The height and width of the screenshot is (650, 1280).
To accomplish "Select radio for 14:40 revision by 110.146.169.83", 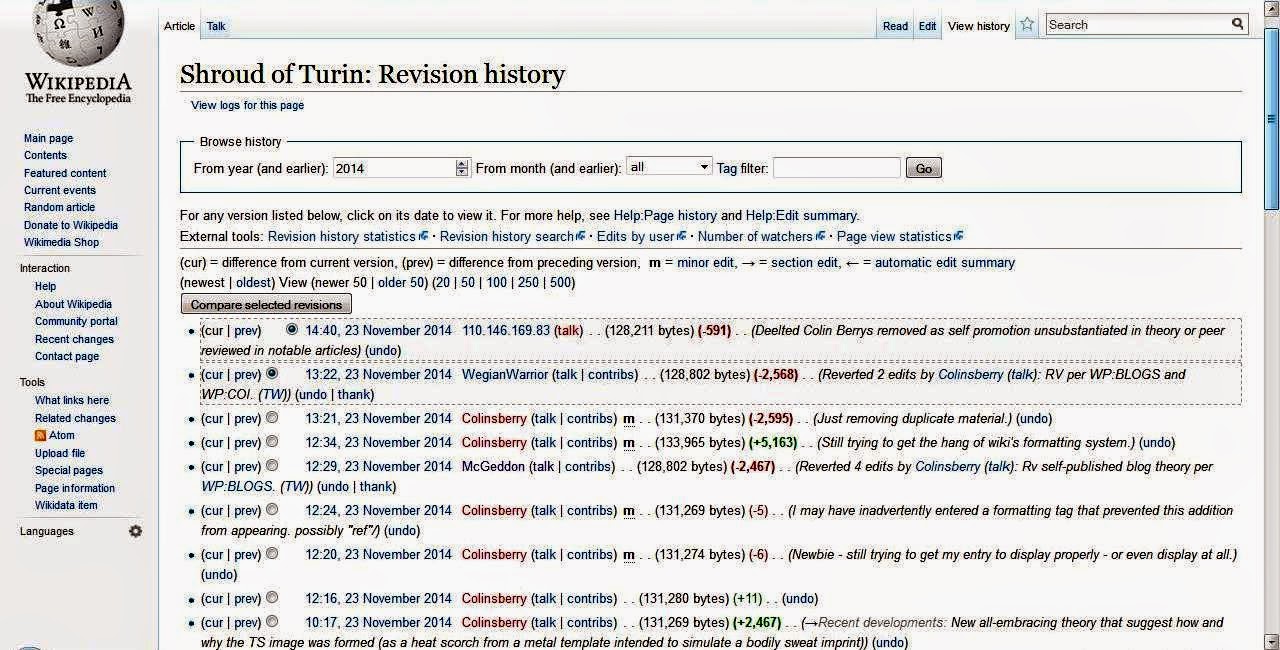I will coord(292,329).
